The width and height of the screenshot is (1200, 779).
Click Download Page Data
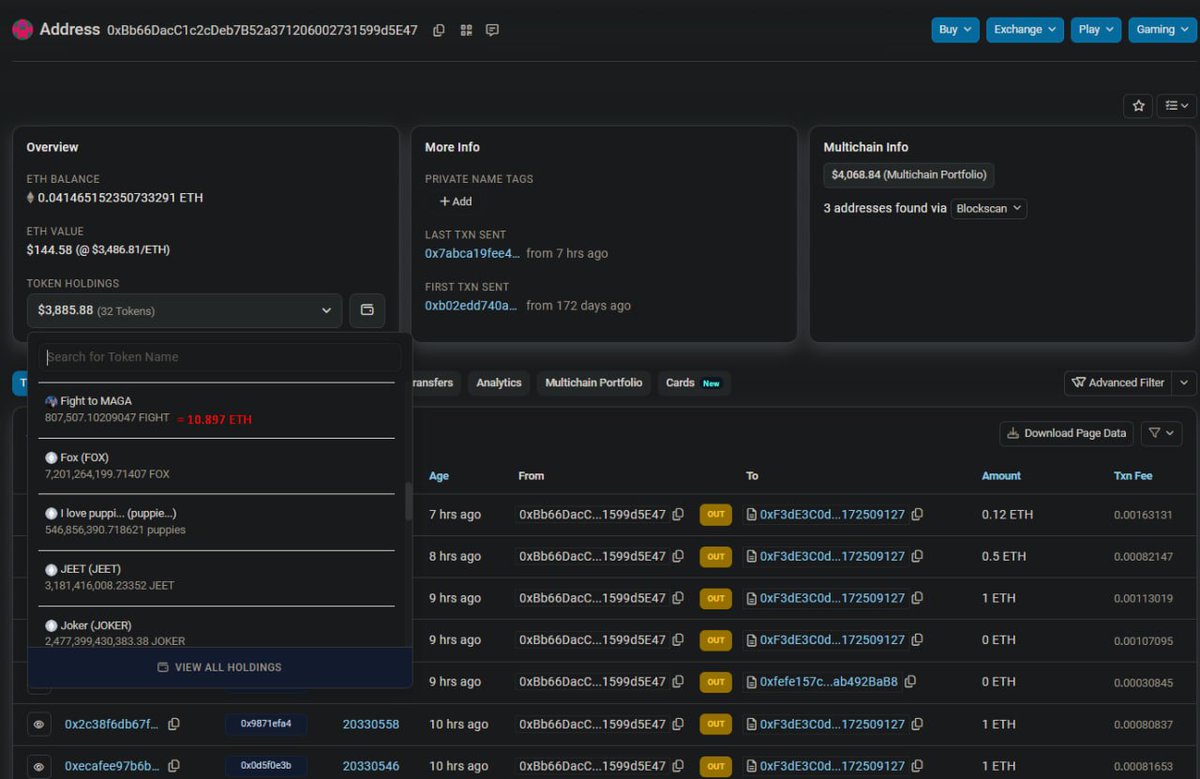pyautogui.click(x=1066, y=433)
